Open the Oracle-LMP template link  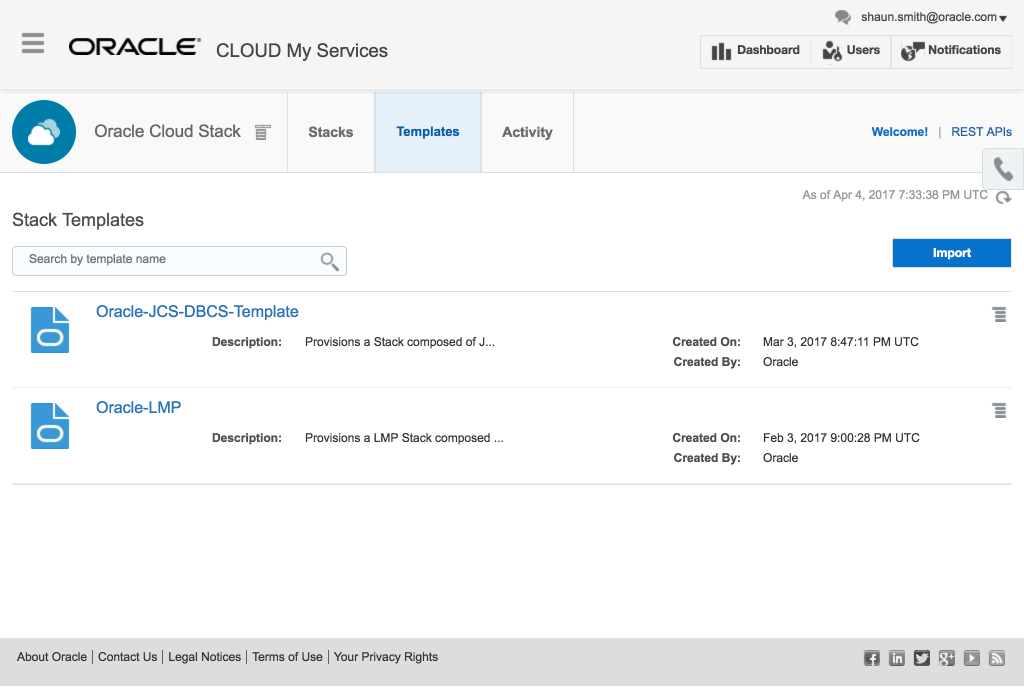[x=138, y=407]
